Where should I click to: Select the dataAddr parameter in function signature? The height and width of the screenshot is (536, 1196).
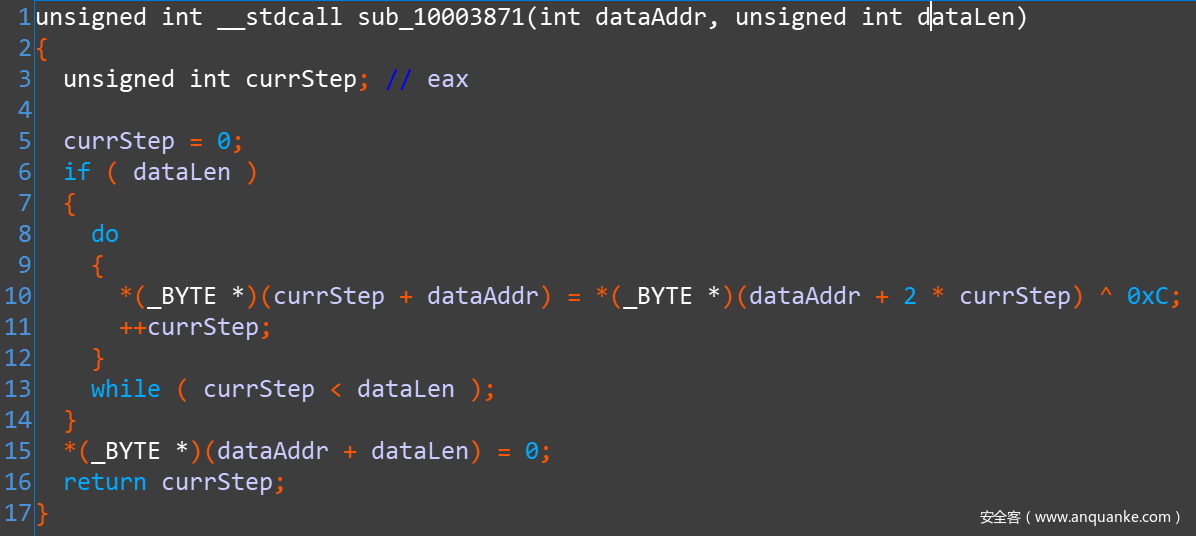click(650, 18)
